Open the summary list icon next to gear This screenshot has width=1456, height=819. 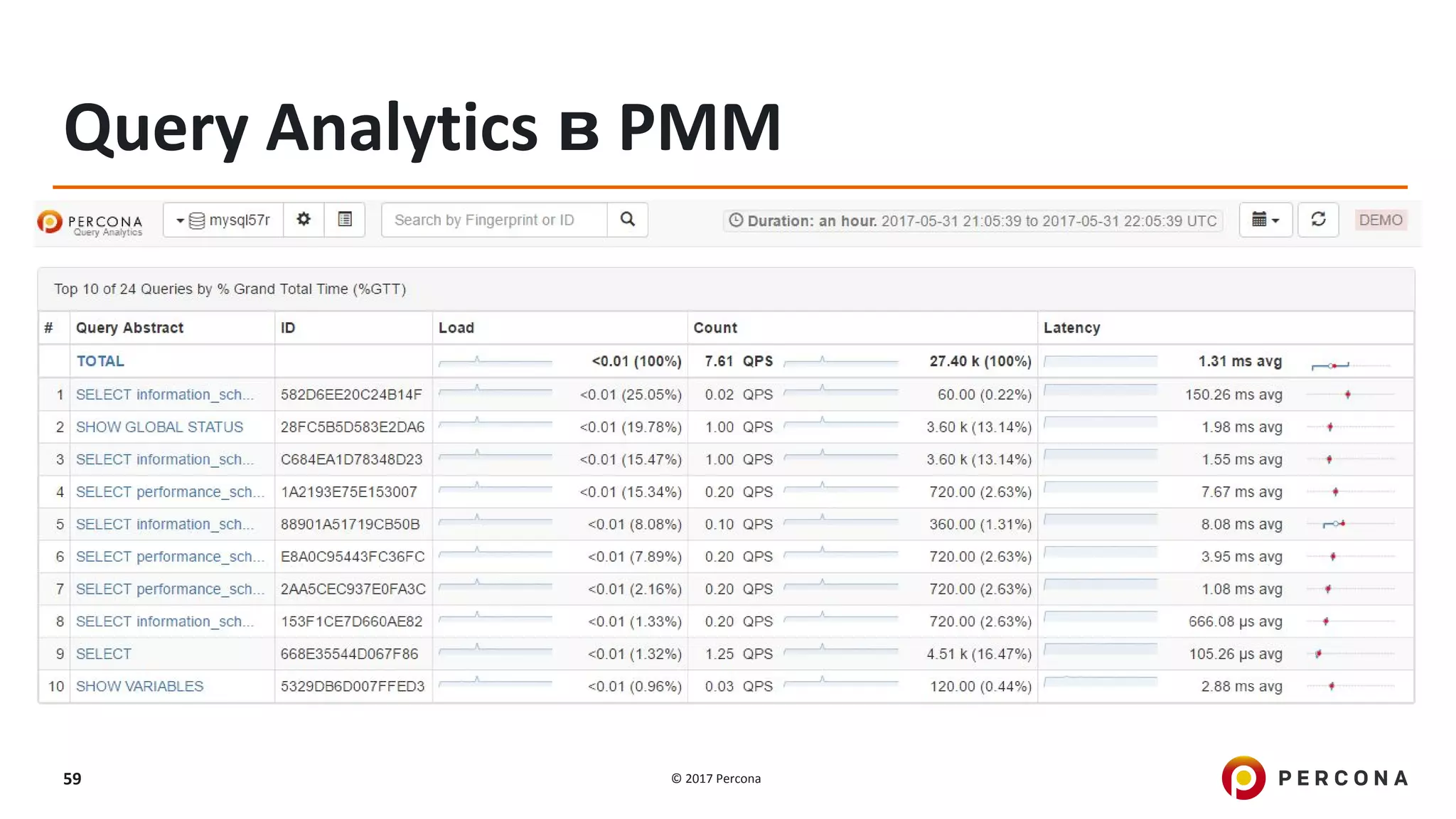pyautogui.click(x=345, y=220)
